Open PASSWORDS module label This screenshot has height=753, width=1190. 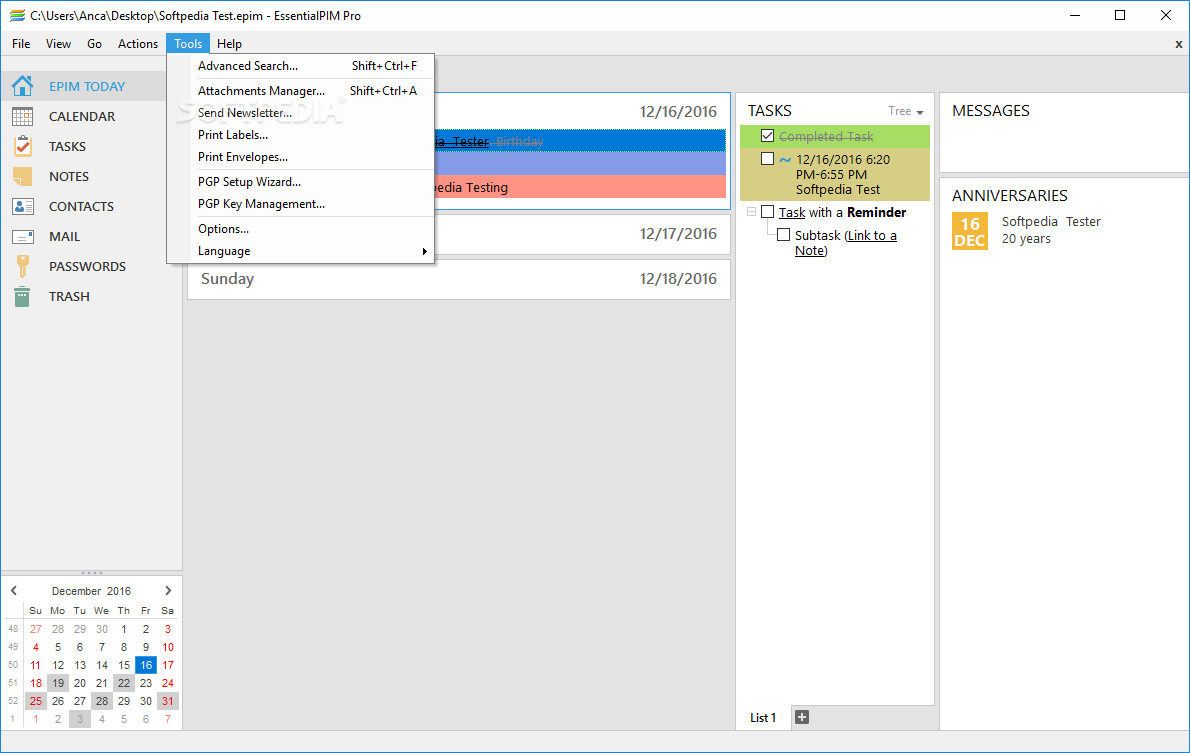pyautogui.click(x=87, y=266)
